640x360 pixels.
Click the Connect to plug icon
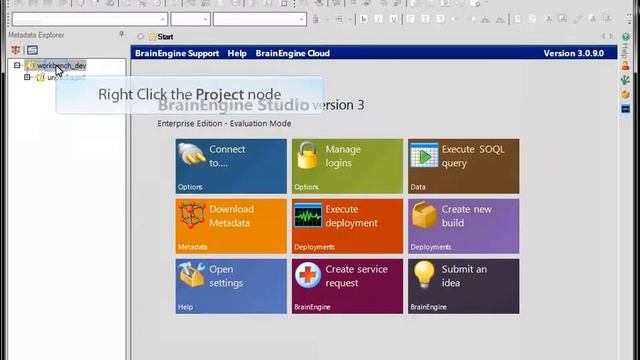point(192,154)
